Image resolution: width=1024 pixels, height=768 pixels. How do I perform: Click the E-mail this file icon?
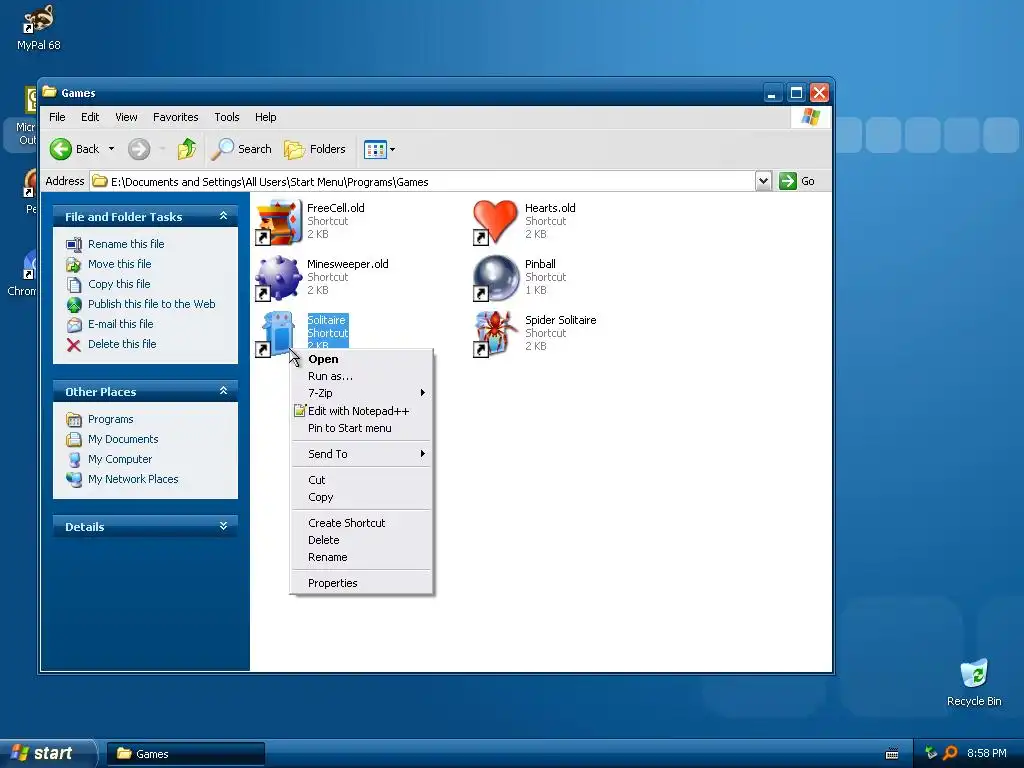pyautogui.click(x=74, y=325)
